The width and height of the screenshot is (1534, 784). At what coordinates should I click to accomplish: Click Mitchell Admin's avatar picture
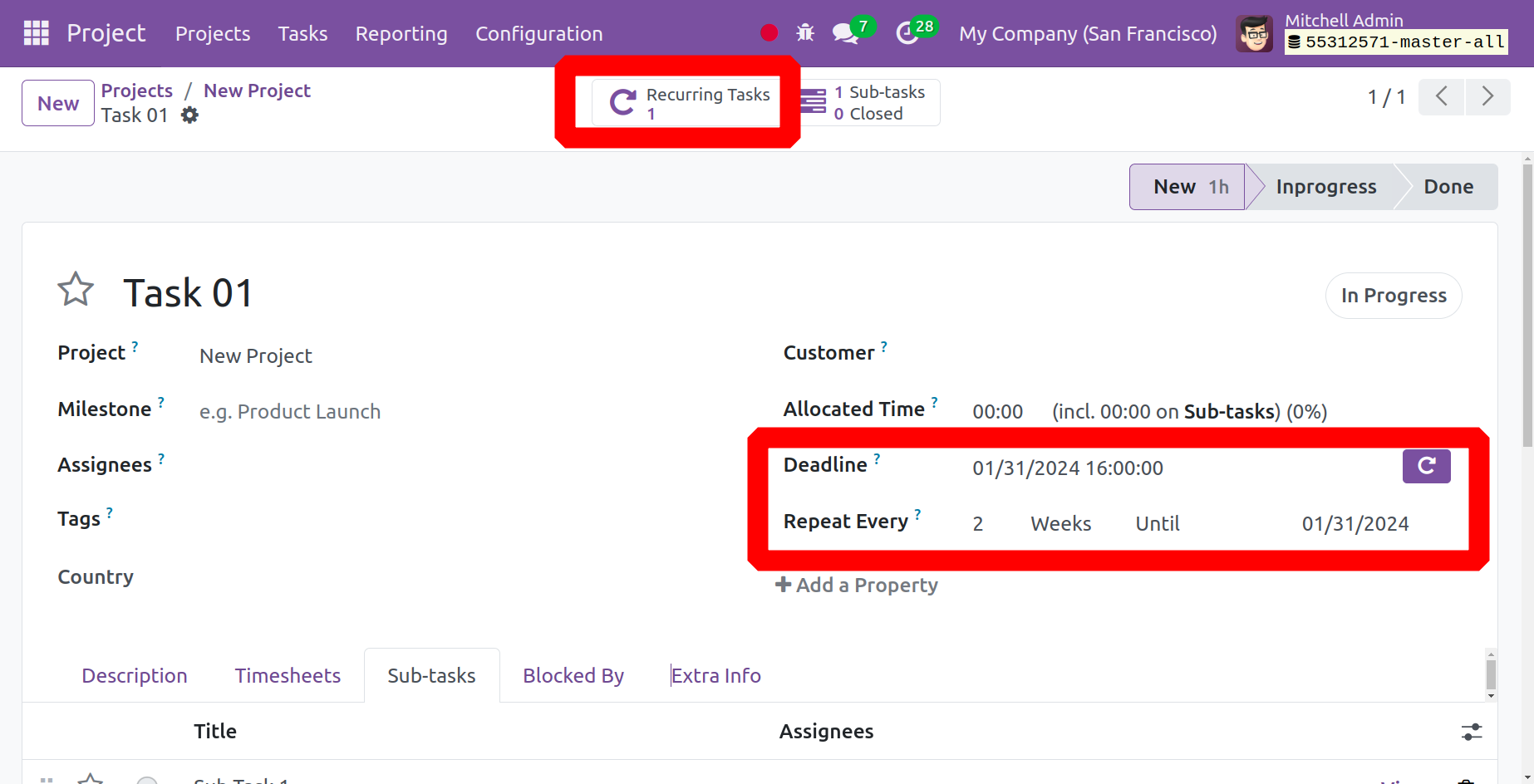1254,33
